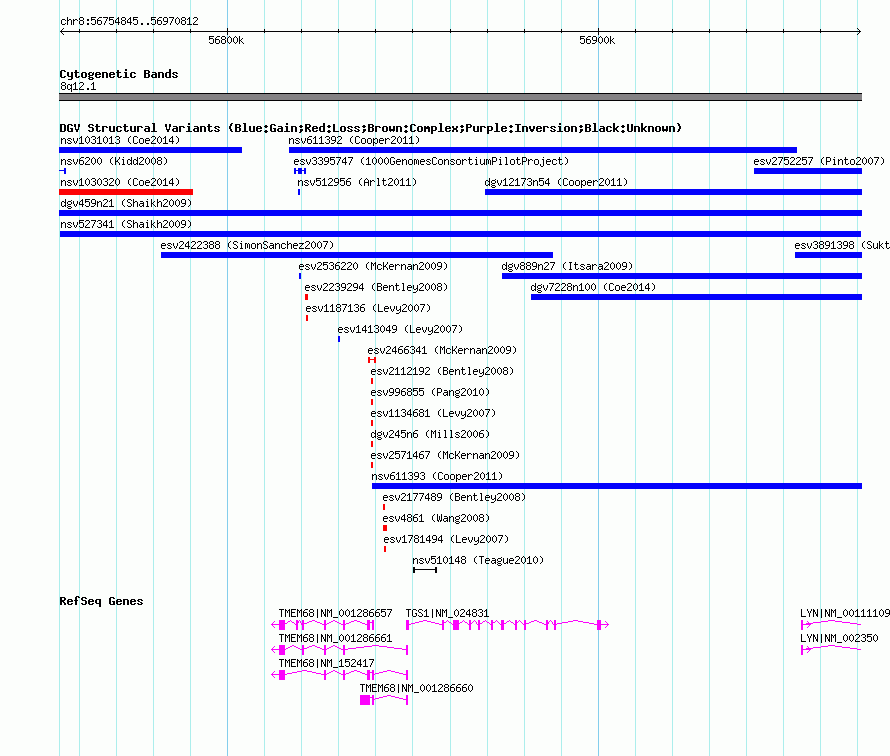The height and width of the screenshot is (756, 890).
Task: Select the Cytogenetic Bands track title
Action: coord(119,74)
